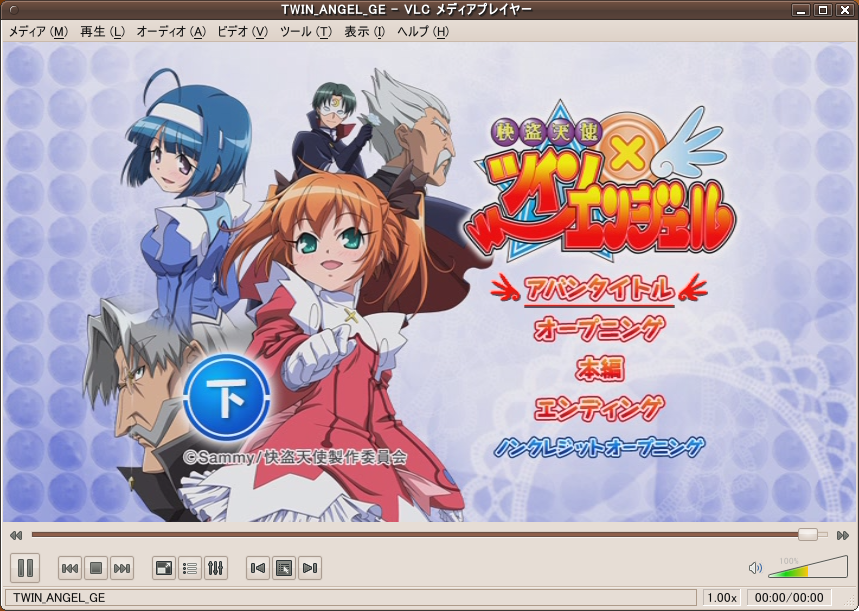
Task: Toggle fullscreen video mode icon
Action: pyautogui.click(x=164, y=568)
